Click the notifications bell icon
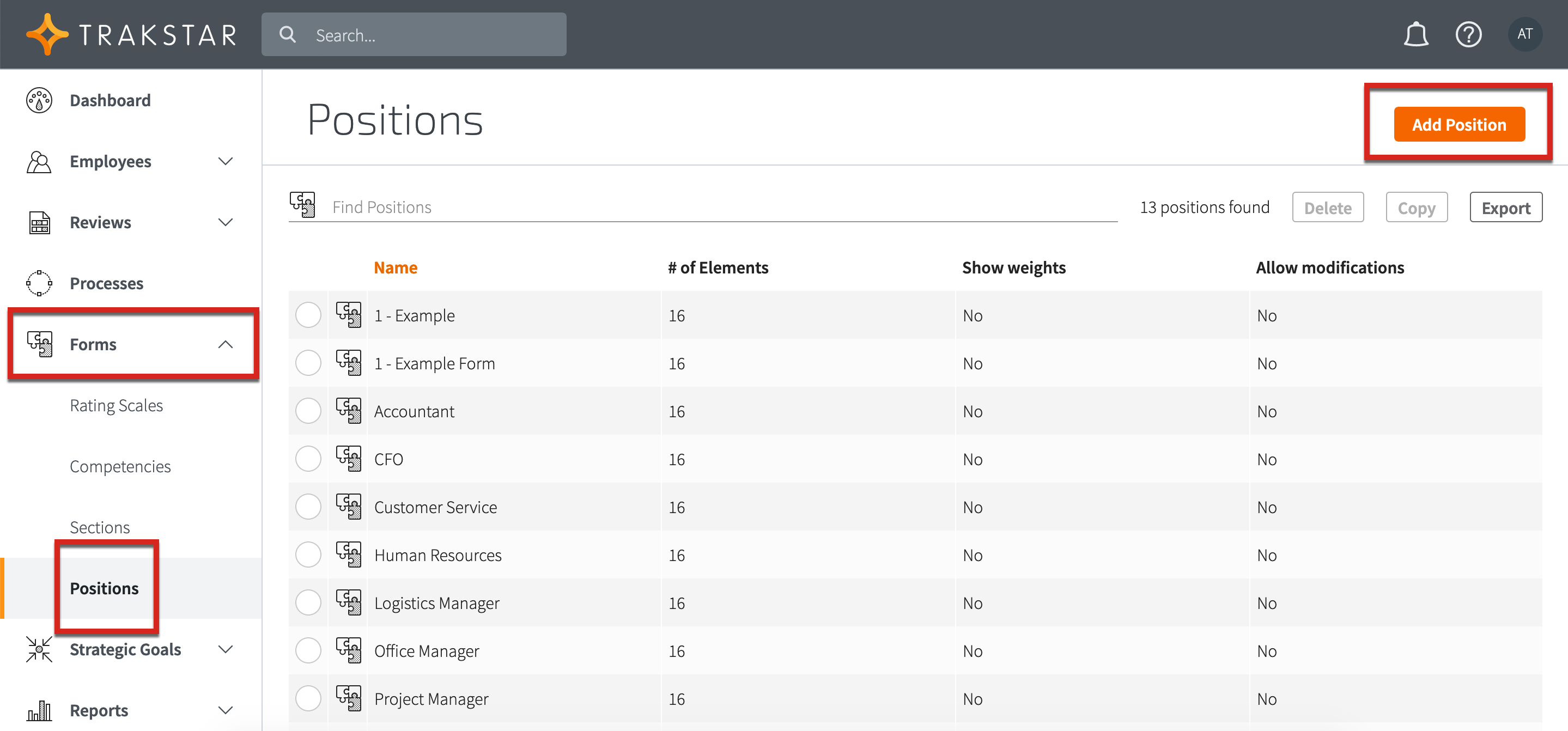 point(1415,35)
